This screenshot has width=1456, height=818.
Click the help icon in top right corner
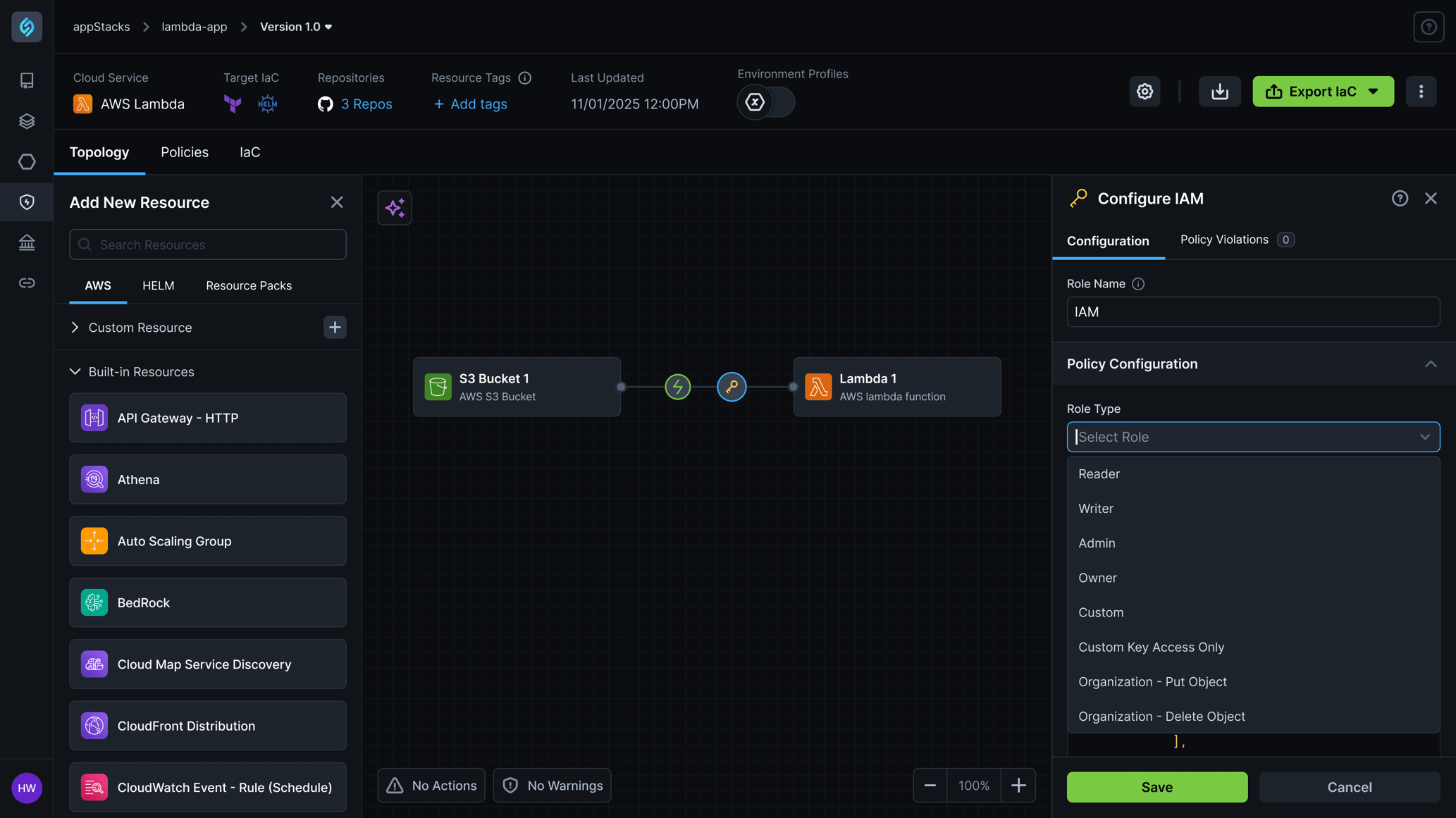tap(1429, 27)
